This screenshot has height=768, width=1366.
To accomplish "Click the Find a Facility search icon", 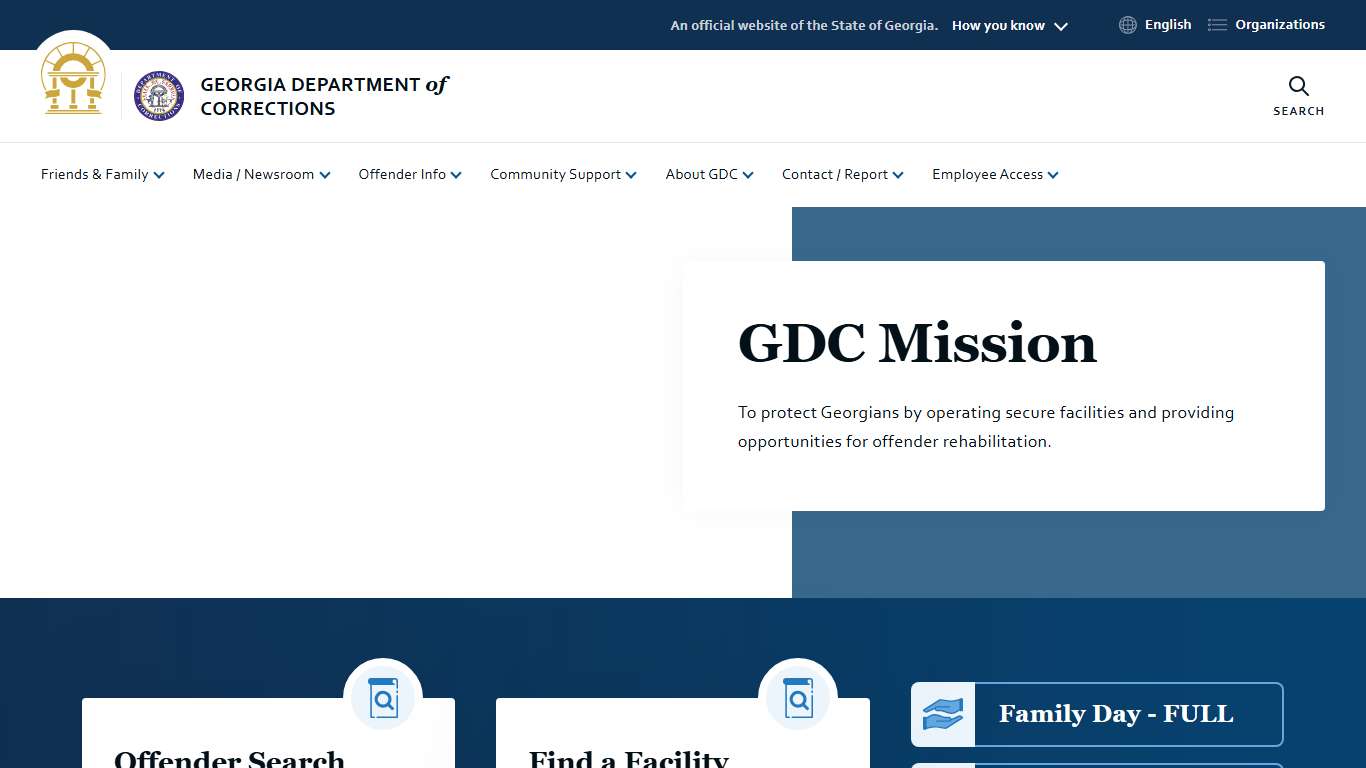I will 797,697.
